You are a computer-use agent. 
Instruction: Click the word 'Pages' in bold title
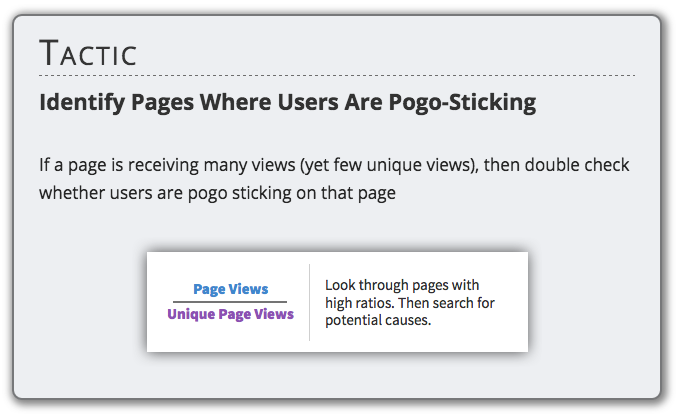pyautogui.click(x=162, y=104)
